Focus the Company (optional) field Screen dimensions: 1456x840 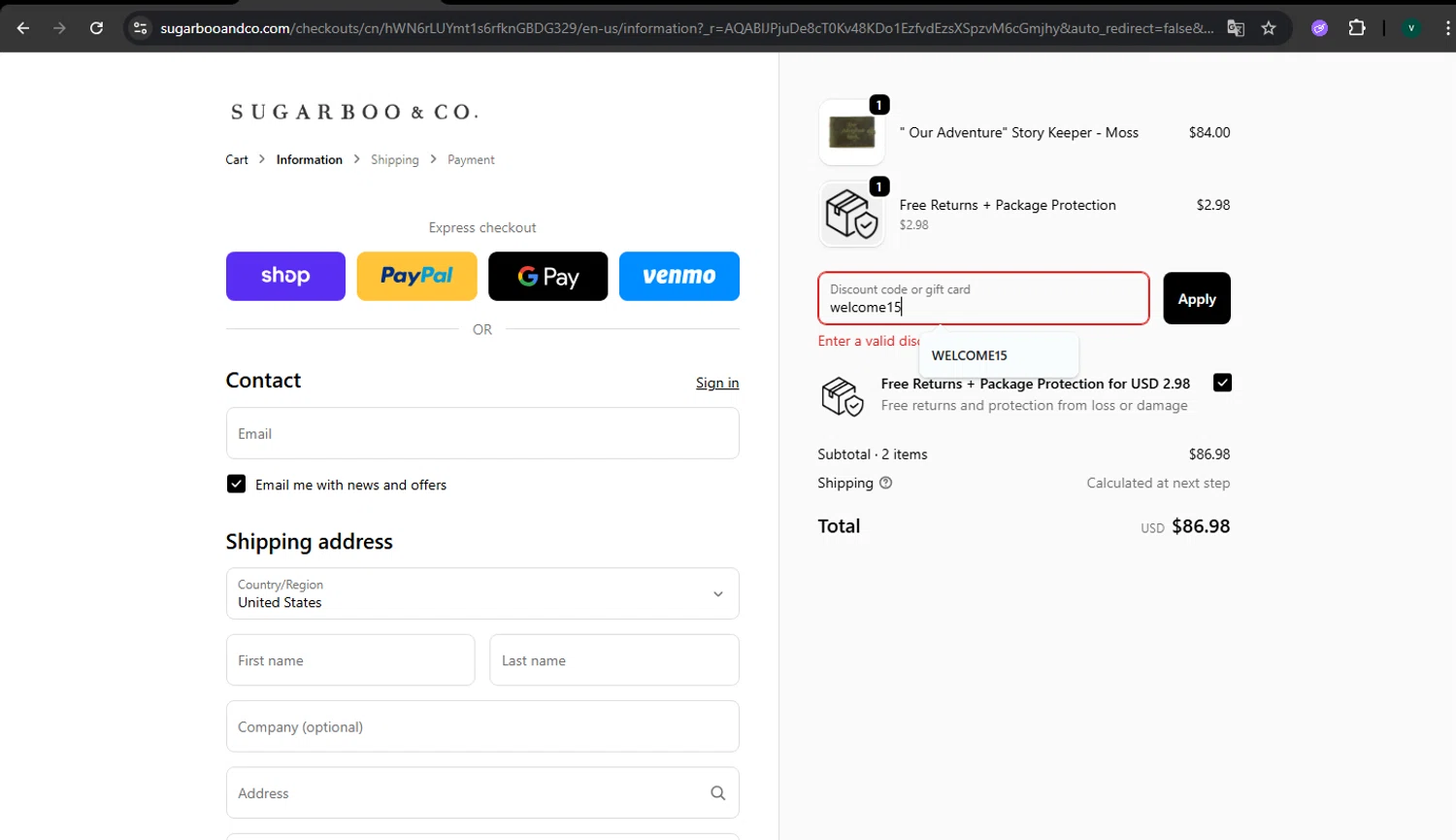[x=482, y=726]
